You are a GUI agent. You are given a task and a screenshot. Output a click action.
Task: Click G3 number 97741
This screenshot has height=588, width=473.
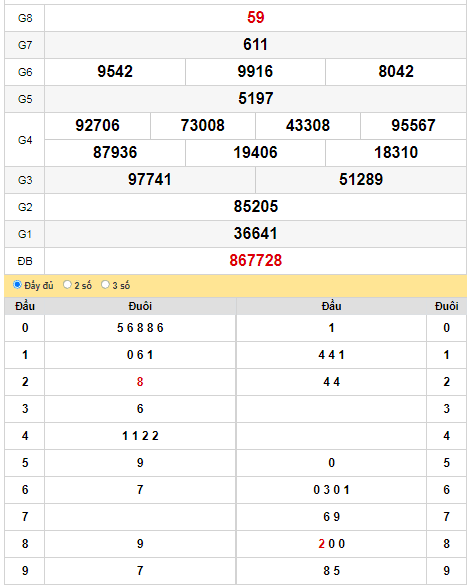pos(150,180)
